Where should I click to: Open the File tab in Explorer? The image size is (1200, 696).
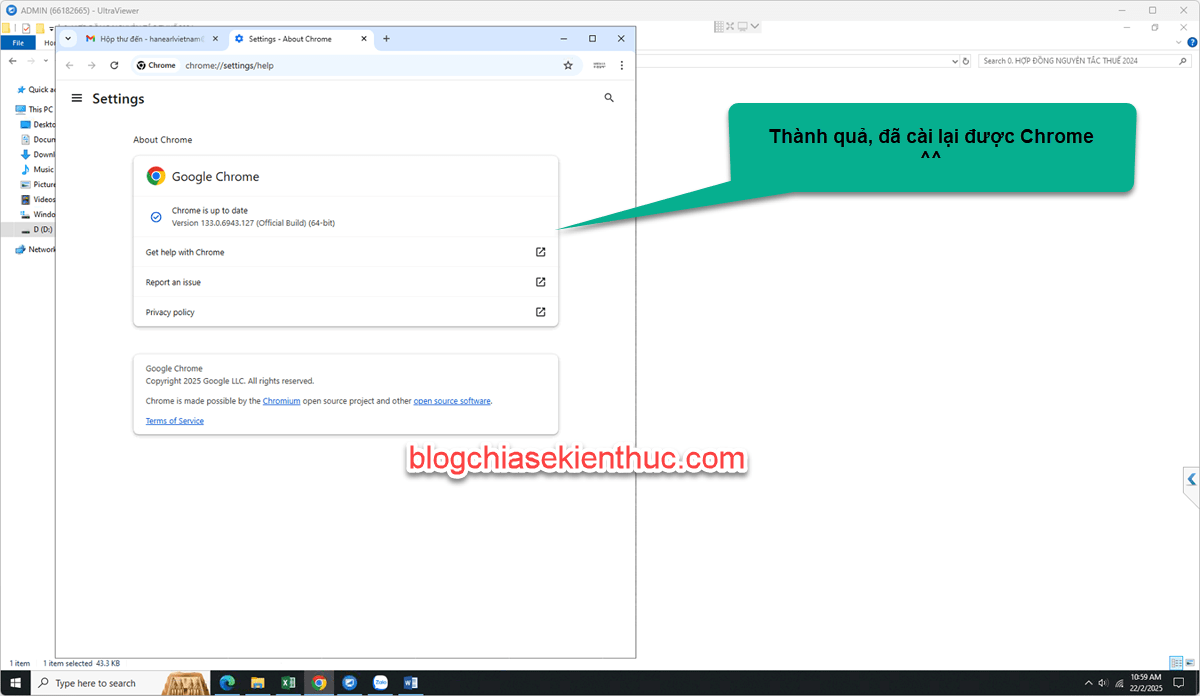click(18, 43)
